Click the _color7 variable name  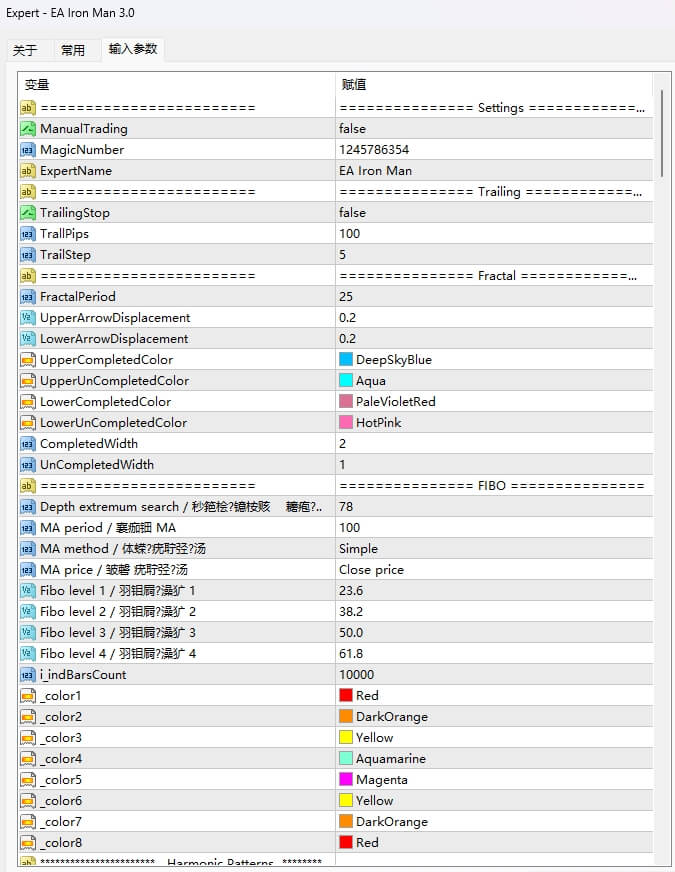point(61,822)
